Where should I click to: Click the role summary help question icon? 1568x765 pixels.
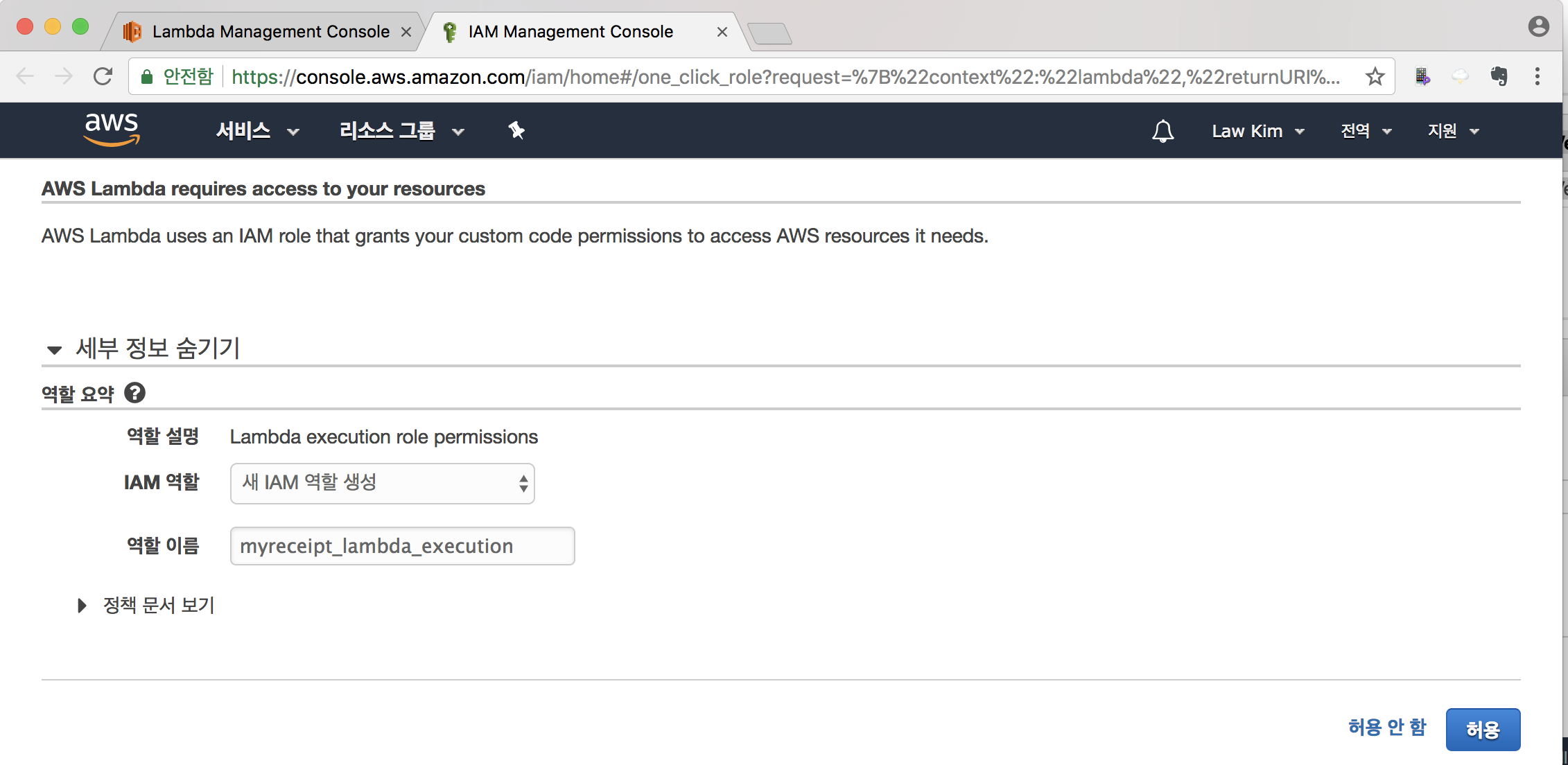(x=134, y=393)
